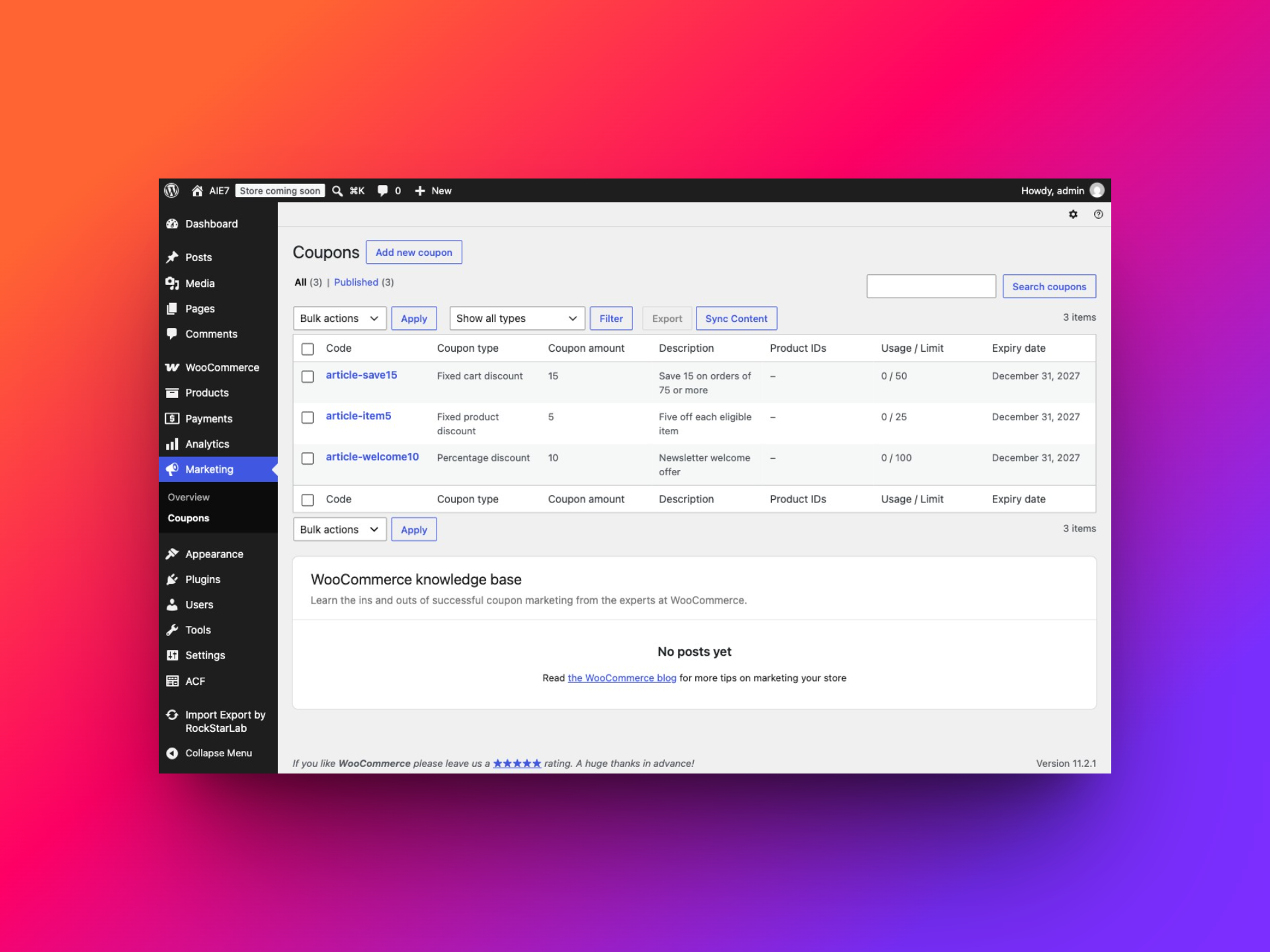Focus the coupon search input field

[x=931, y=286]
